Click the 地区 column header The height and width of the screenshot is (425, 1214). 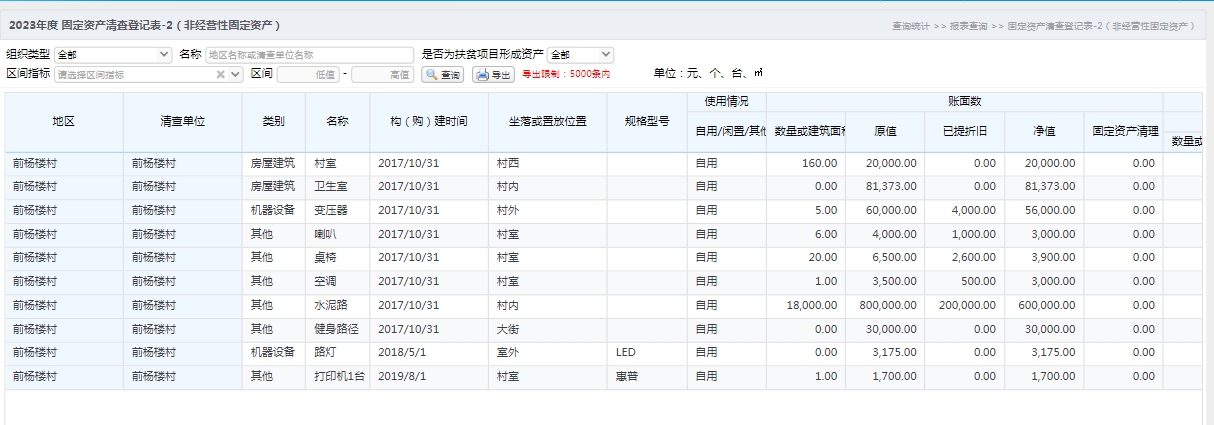tap(64, 121)
